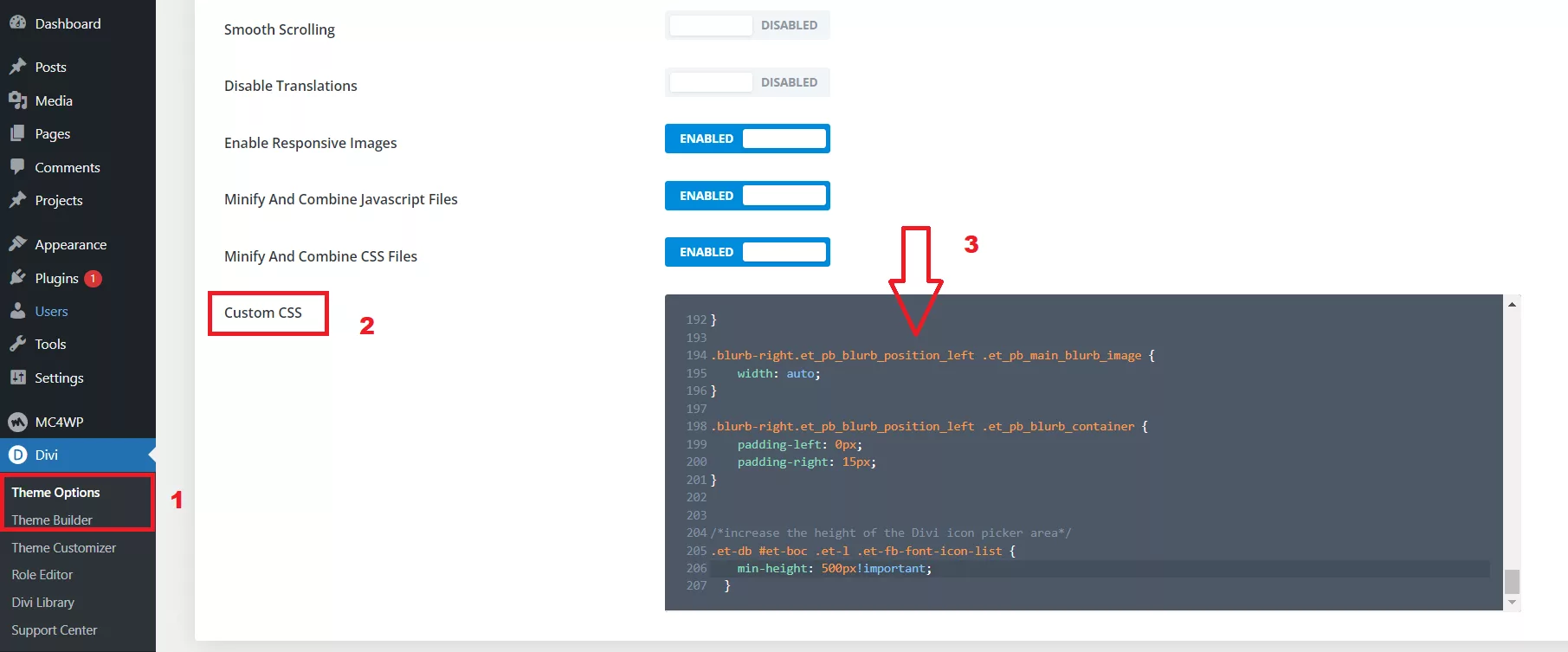The width and height of the screenshot is (1568, 652).
Task: Click the Posts pushpin icon
Action: point(17,67)
